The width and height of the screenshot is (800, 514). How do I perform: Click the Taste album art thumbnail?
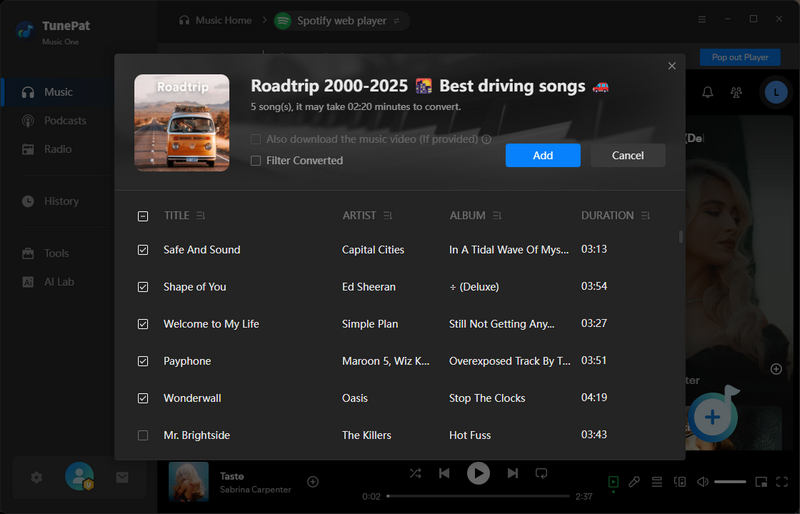(188, 481)
